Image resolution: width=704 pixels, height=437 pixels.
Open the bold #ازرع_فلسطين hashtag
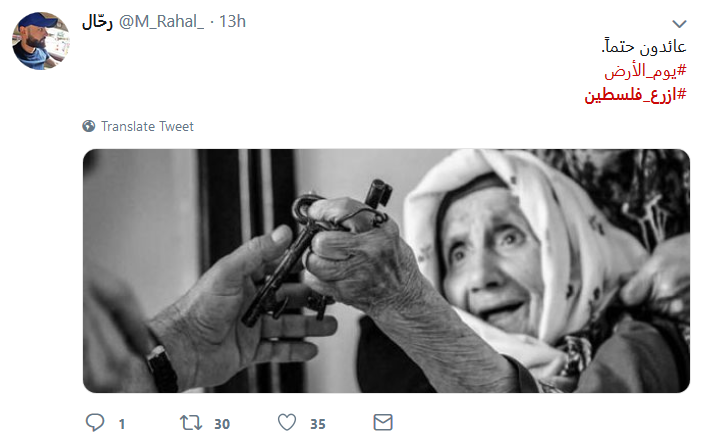635,95
